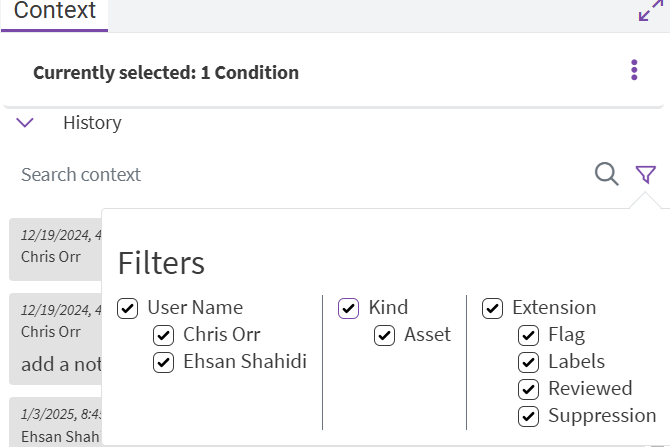Open the three-dot options menu
This screenshot has height=447, width=670.
pos(634,70)
